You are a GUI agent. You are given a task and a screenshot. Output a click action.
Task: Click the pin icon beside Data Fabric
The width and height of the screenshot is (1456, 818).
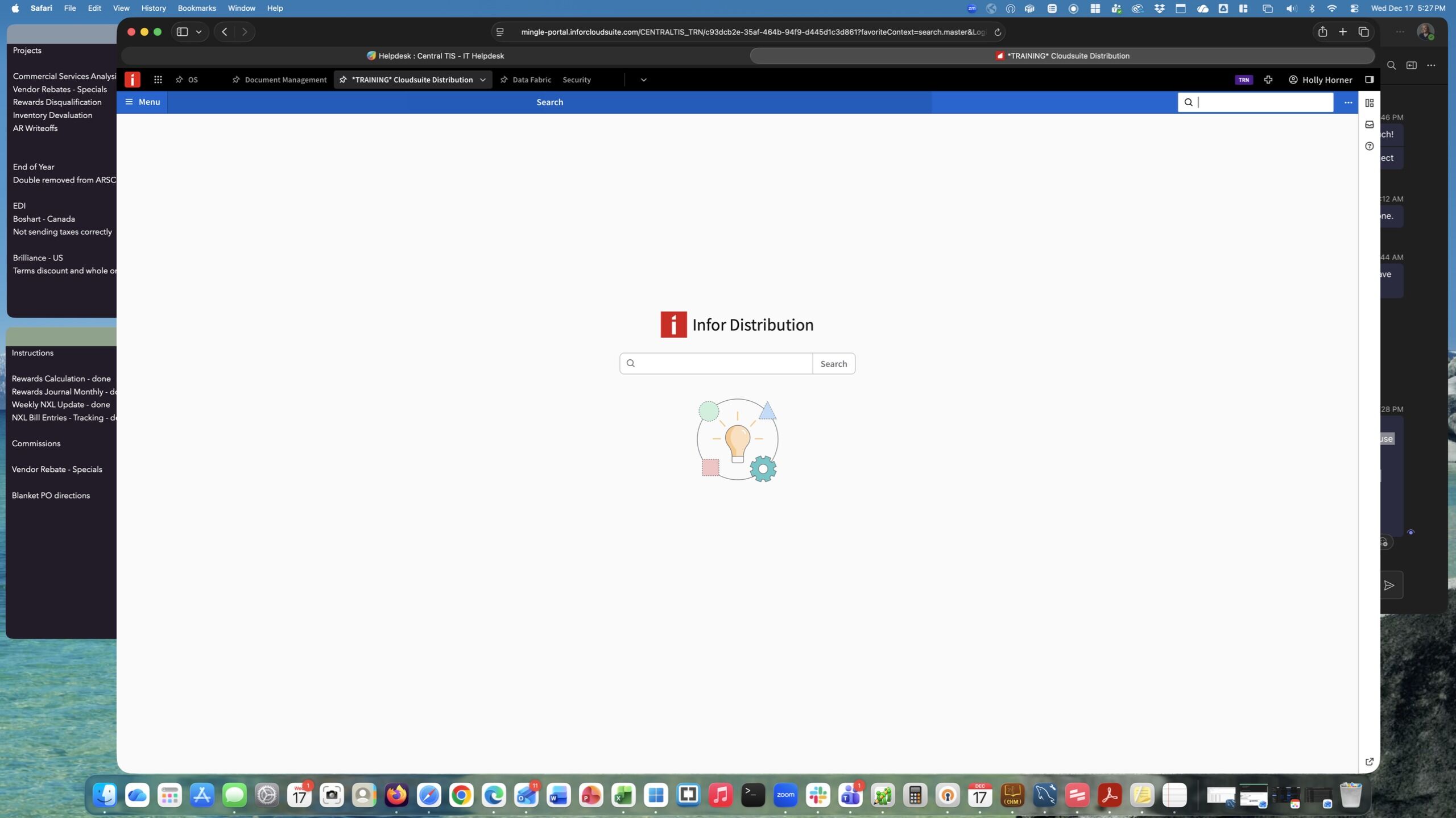(504, 80)
